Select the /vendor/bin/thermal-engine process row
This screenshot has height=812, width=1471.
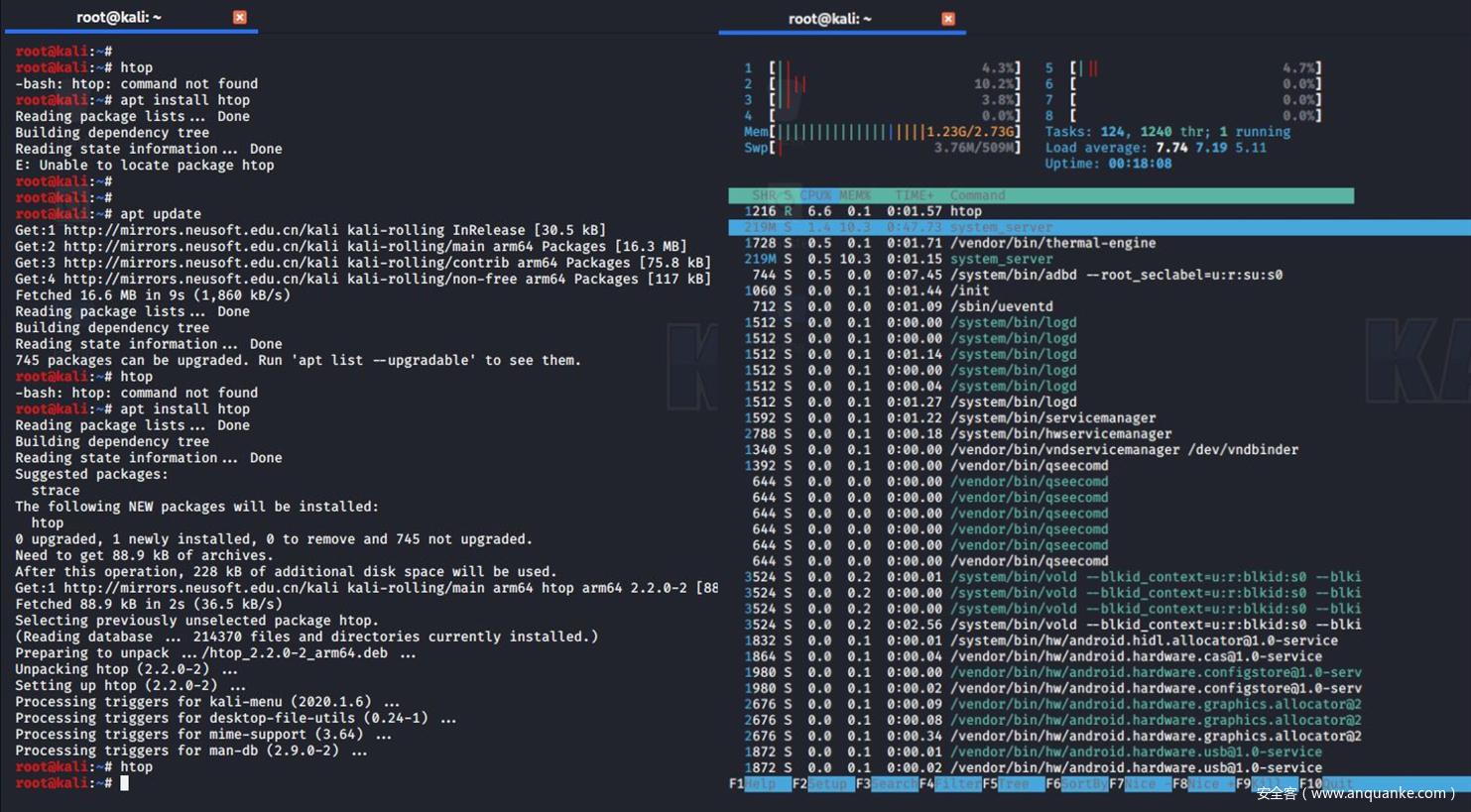pyautogui.click(x=1052, y=243)
